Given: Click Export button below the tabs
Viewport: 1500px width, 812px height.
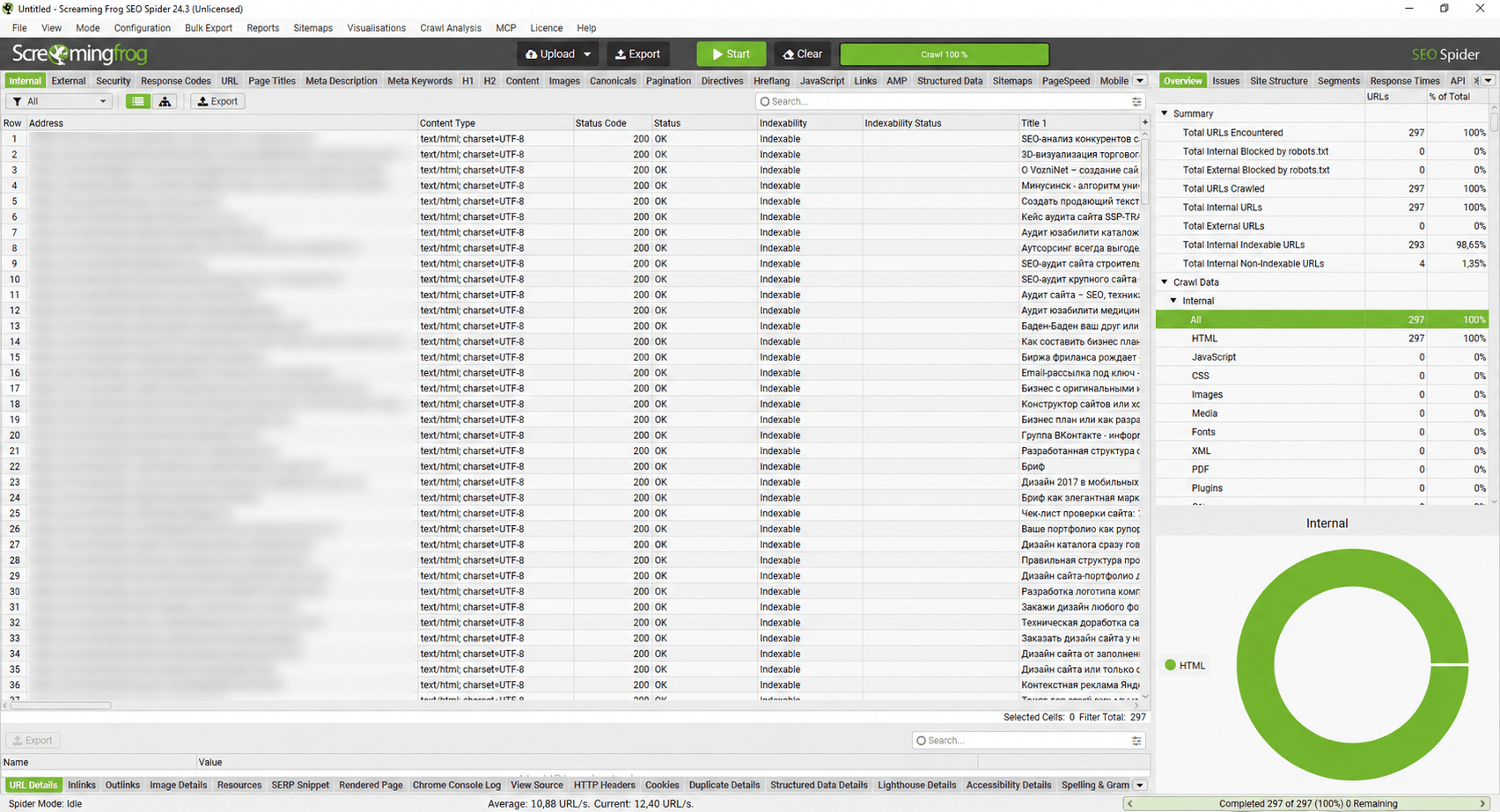Looking at the screenshot, I should (217, 101).
